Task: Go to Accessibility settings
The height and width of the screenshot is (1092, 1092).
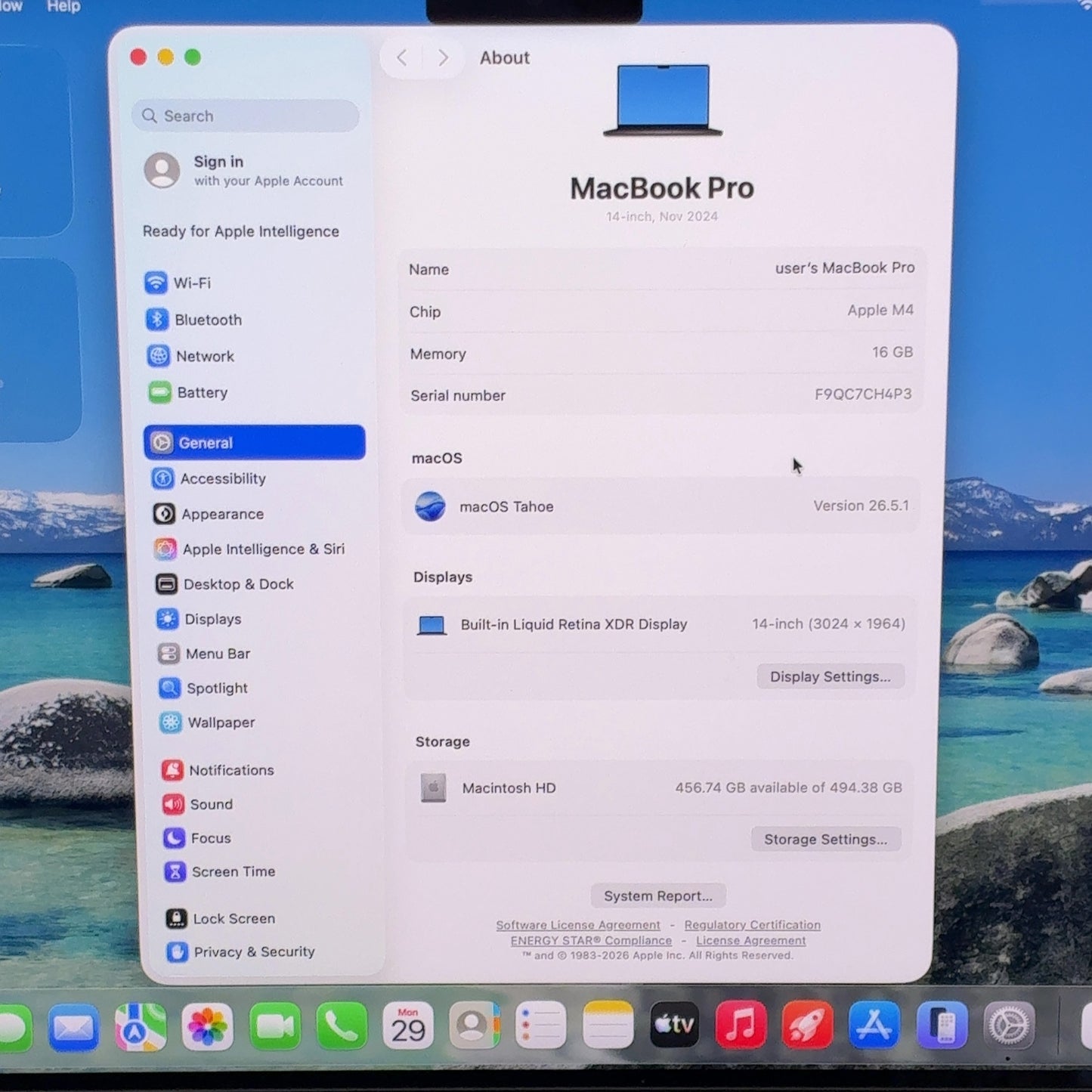Action: [209, 478]
